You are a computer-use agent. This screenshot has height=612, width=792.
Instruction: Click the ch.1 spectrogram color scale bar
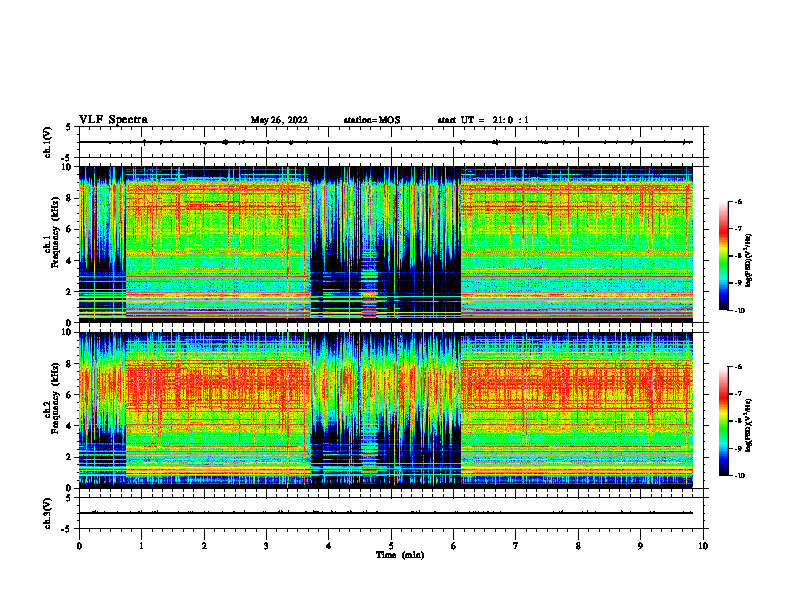click(724, 256)
